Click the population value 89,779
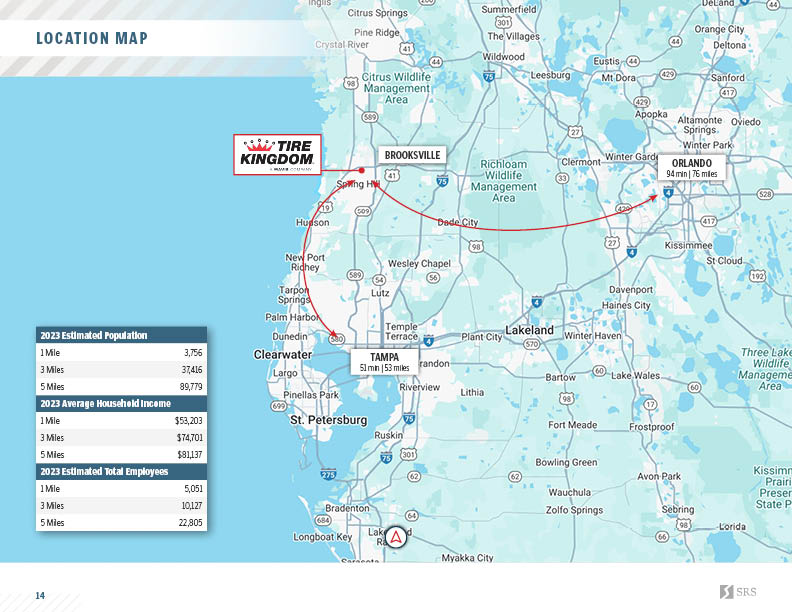Image resolution: width=792 pixels, height=612 pixels. pyautogui.click(x=191, y=387)
